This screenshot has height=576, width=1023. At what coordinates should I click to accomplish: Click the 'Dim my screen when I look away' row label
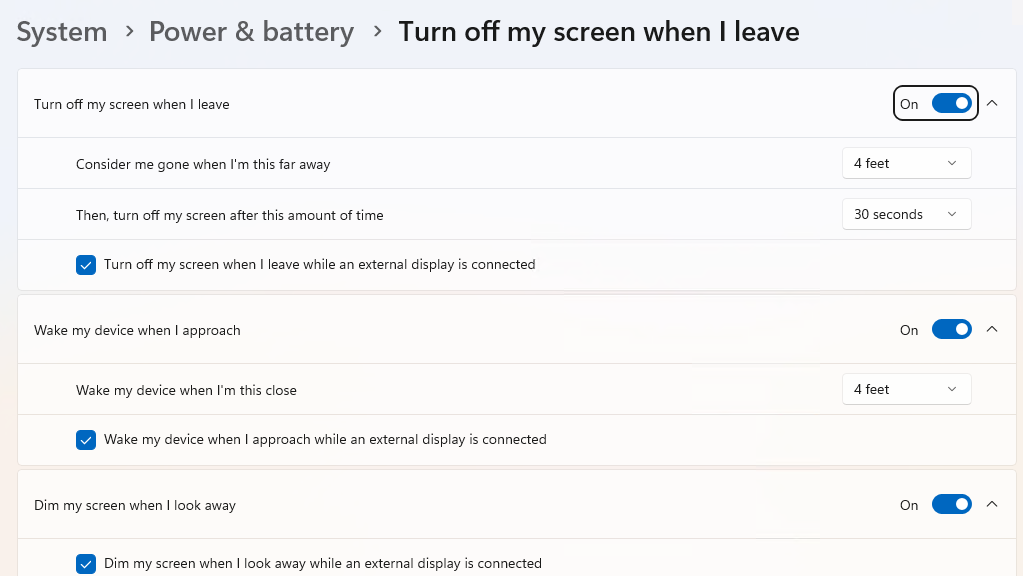(x=135, y=505)
